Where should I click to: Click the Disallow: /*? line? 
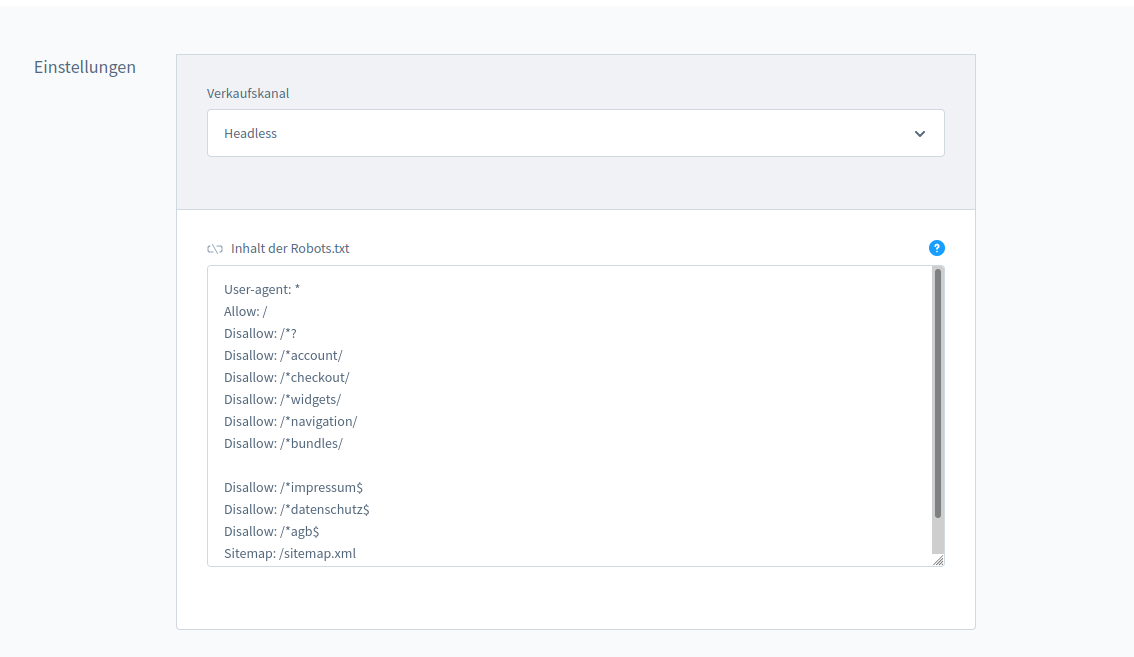(x=260, y=334)
